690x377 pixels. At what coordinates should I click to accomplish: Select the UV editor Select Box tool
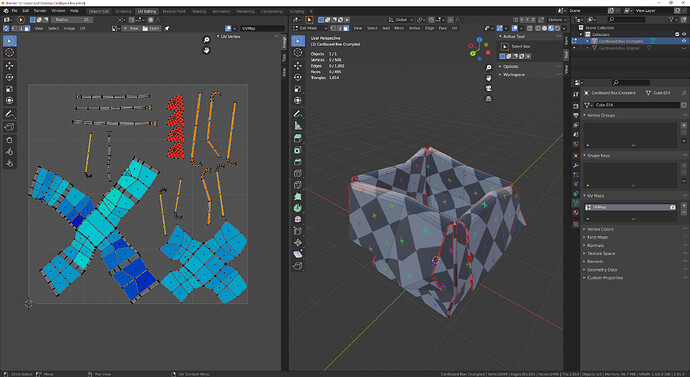coord(9,41)
